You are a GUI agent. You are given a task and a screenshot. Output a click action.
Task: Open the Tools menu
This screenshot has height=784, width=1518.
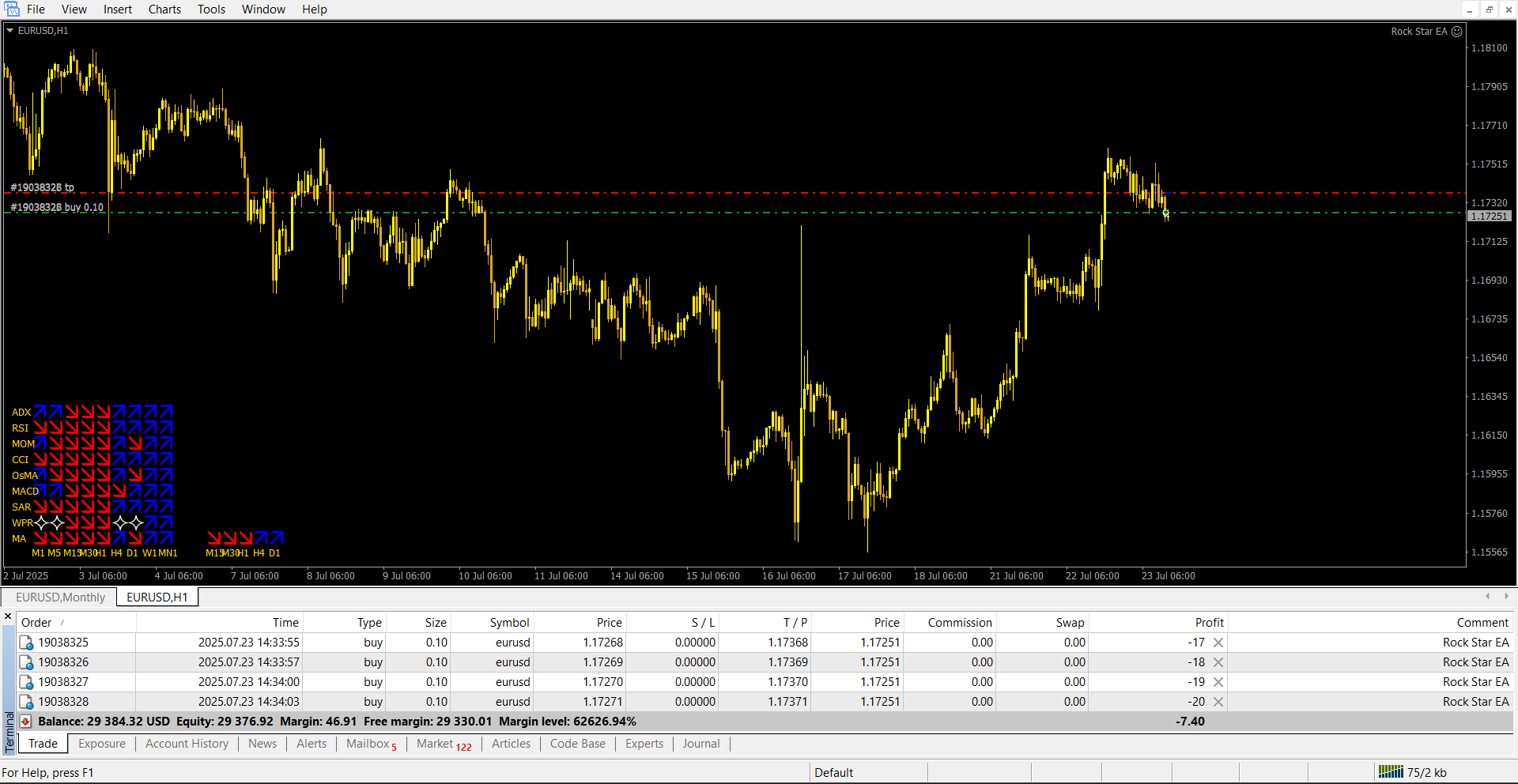click(x=211, y=9)
